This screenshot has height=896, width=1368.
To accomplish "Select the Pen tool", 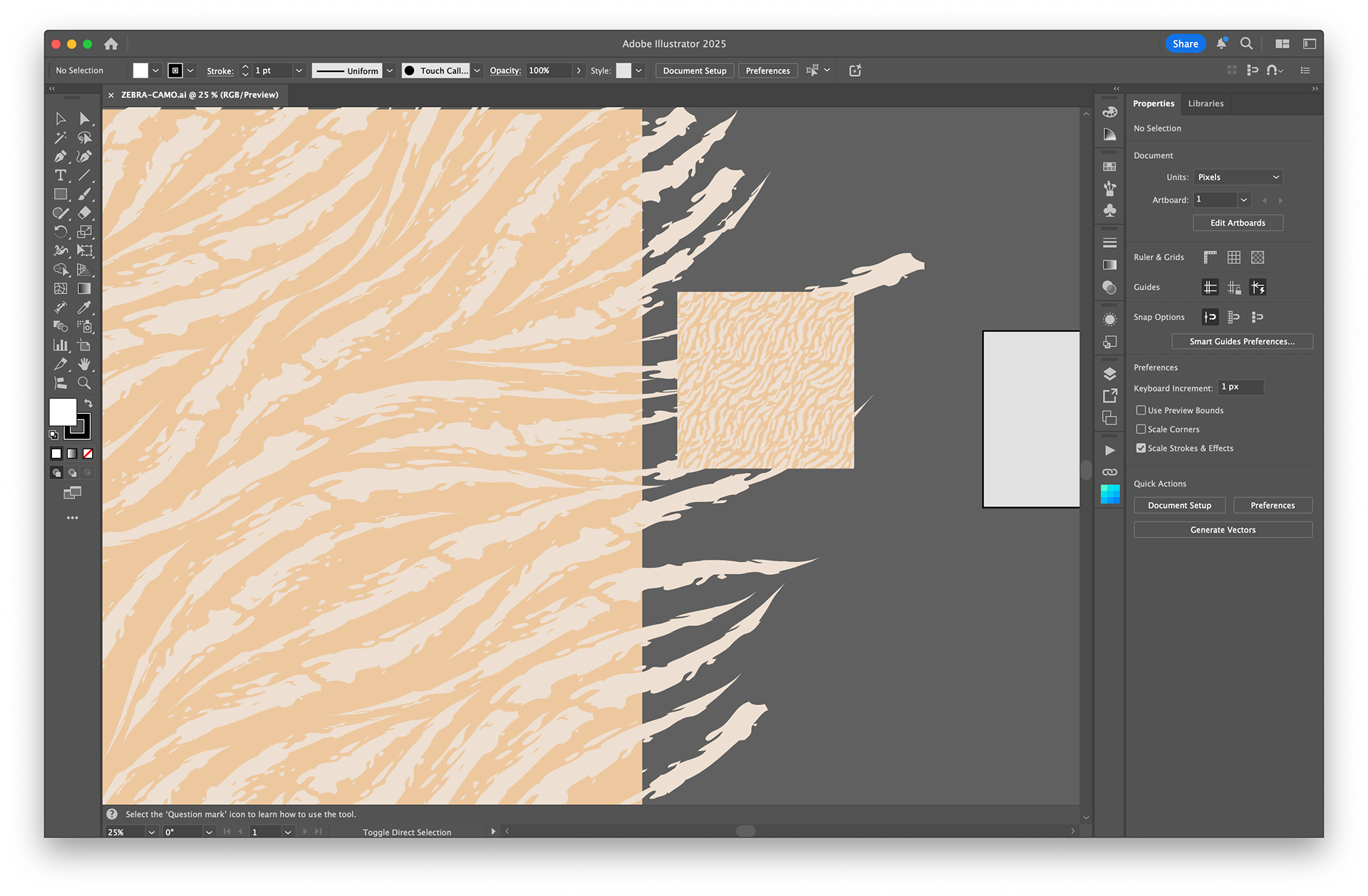I will tap(61, 156).
